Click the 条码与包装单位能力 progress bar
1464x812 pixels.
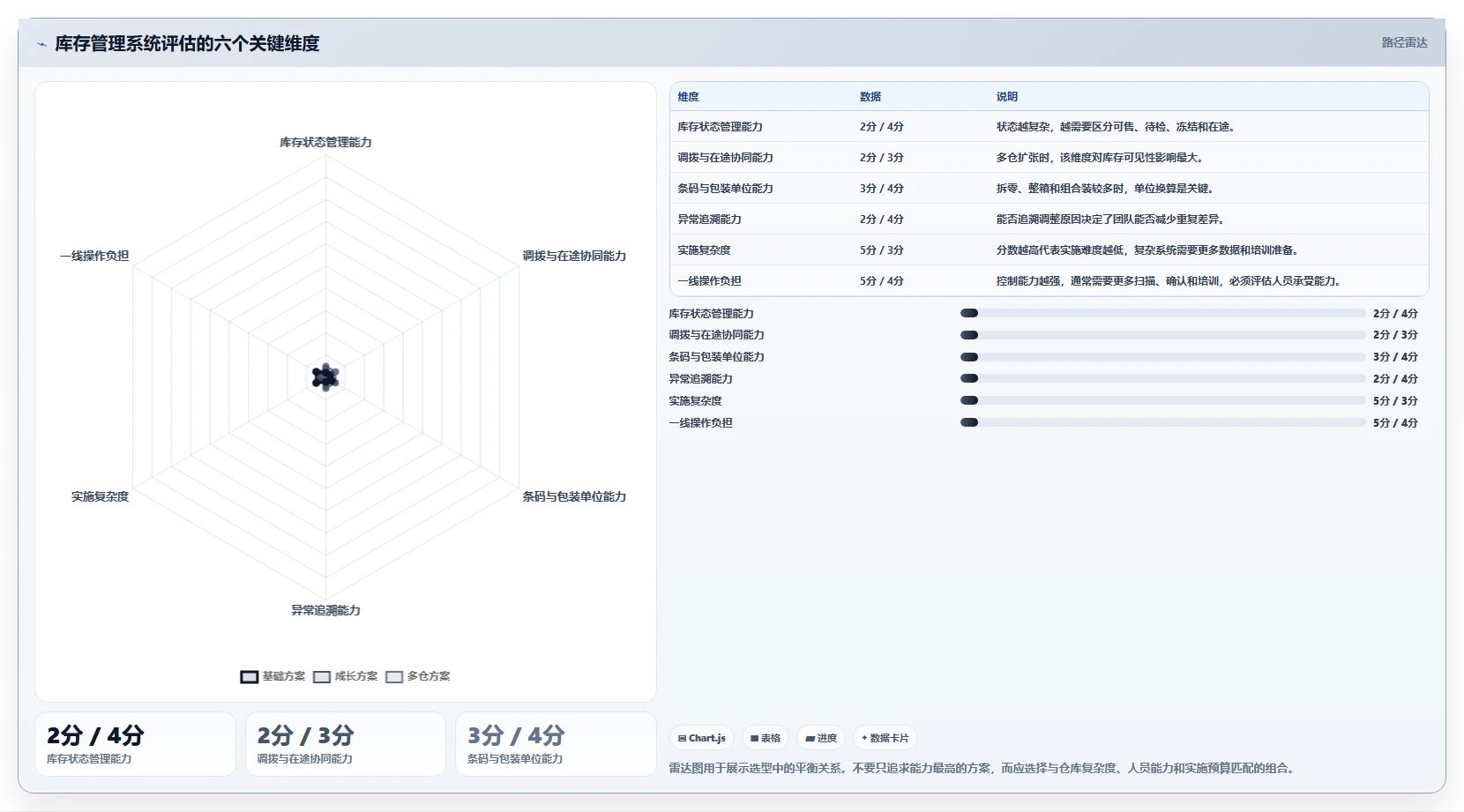[1162, 357]
